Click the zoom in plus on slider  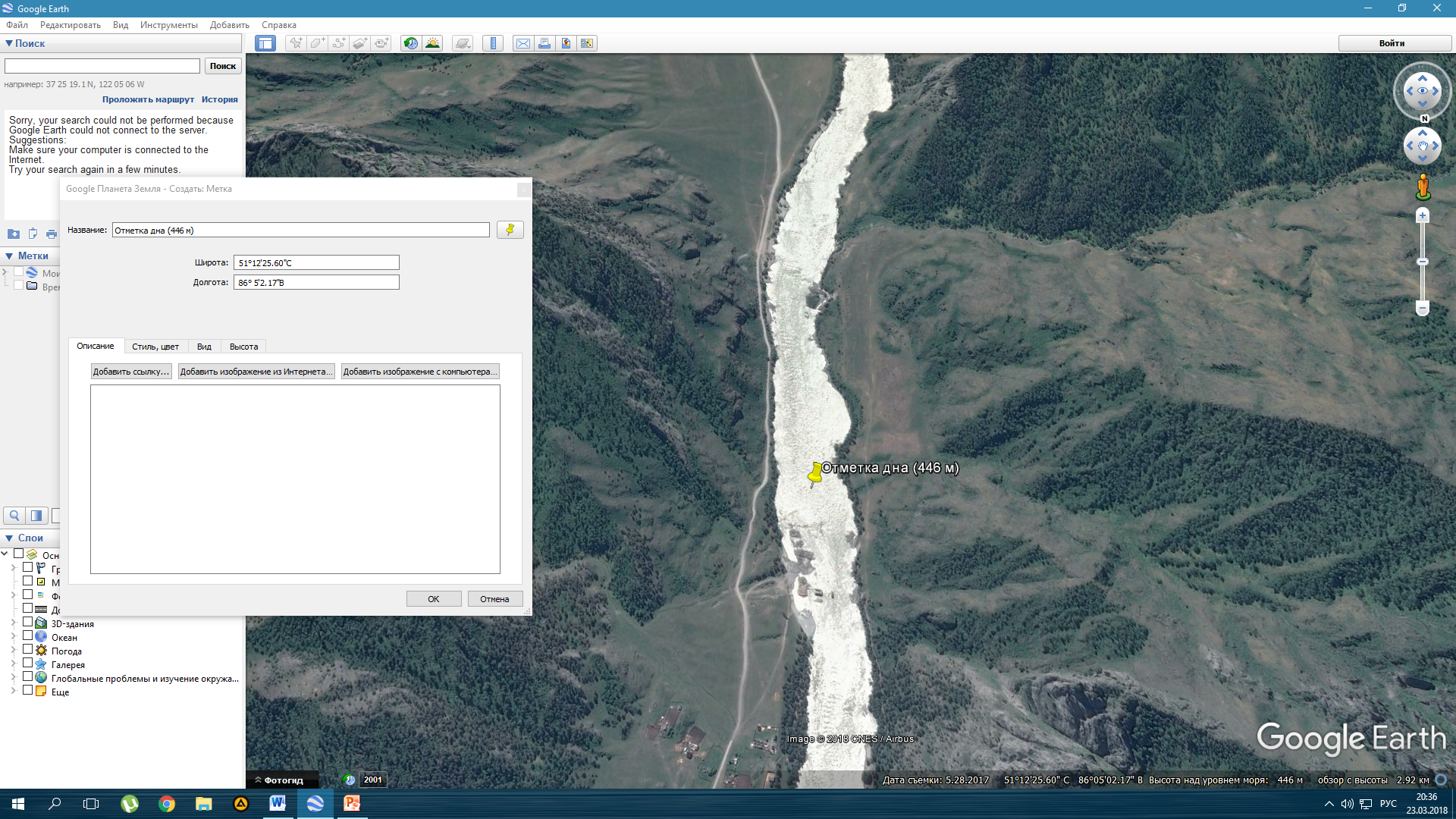(1423, 216)
